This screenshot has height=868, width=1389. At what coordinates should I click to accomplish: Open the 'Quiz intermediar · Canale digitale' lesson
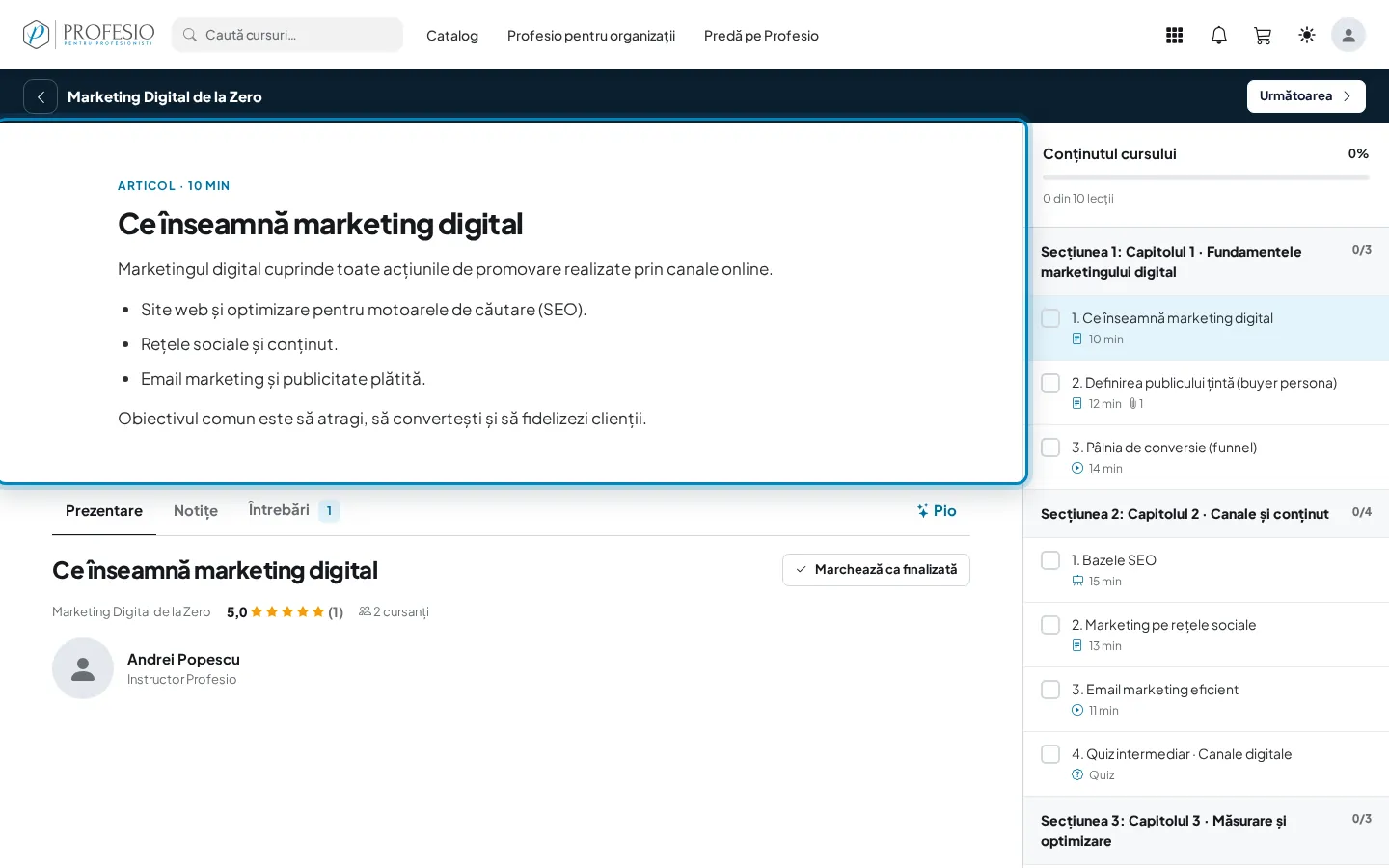point(1206,764)
